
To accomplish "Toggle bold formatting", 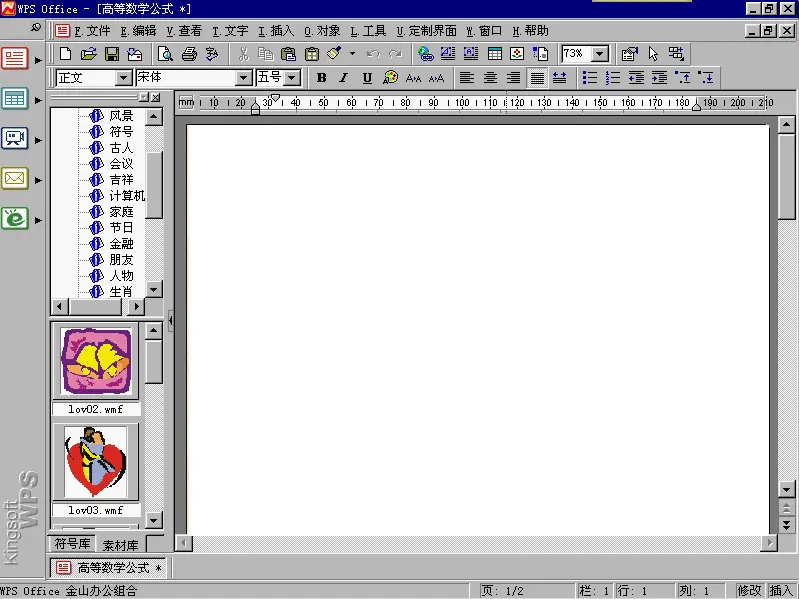I will (x=321, y=78).
